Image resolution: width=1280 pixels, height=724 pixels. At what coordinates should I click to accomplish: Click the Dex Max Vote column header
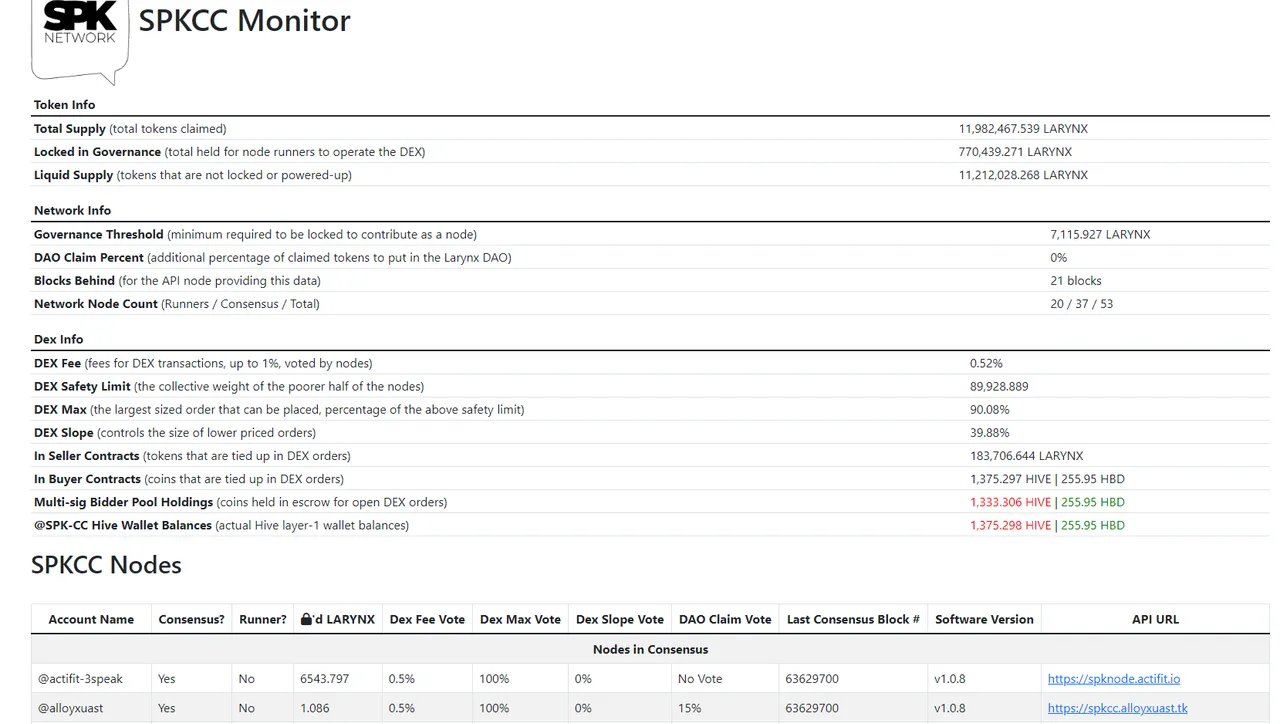coord(520,619)
